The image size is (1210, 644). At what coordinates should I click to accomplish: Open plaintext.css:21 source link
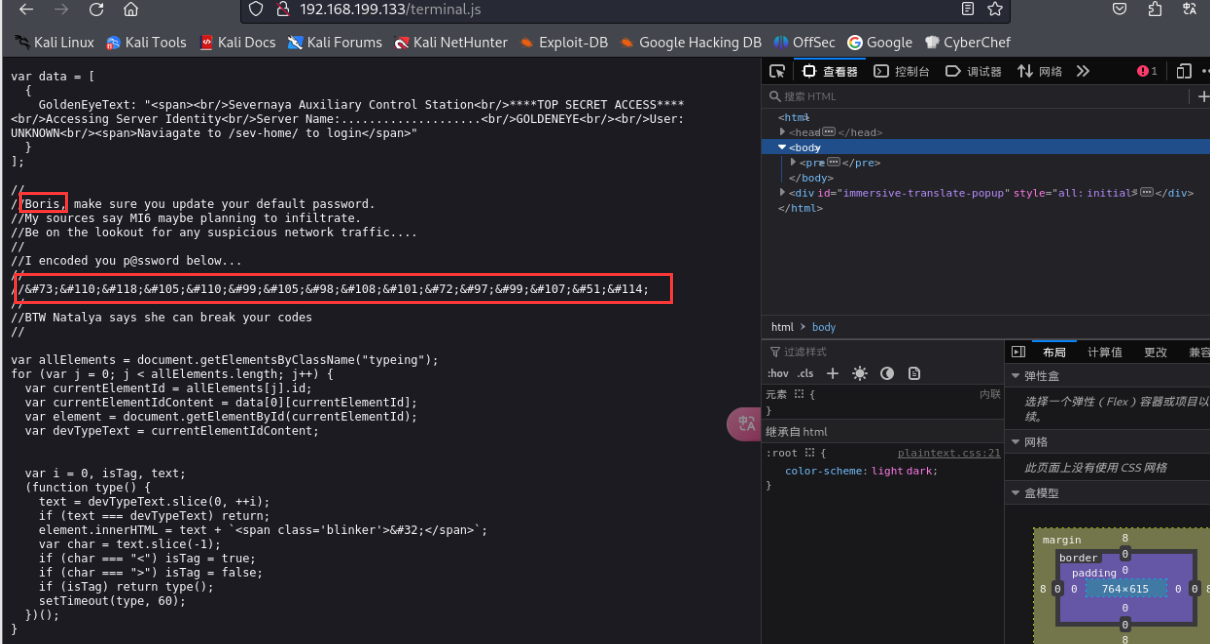(948, 453)
